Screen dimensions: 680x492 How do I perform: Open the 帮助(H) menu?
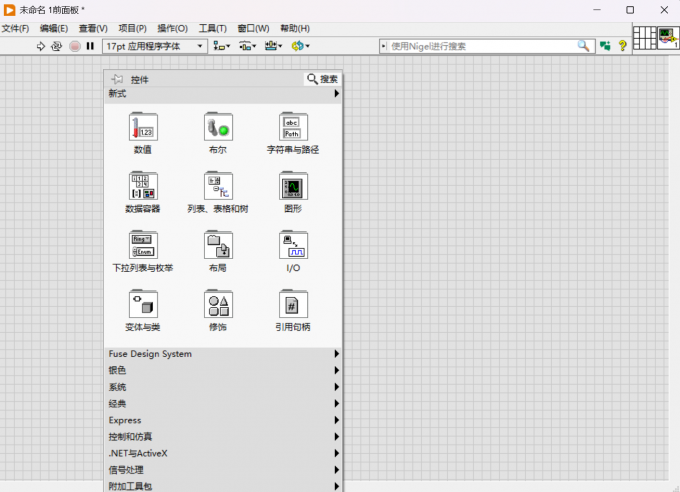pyautogui.click(x=295, y=29)
